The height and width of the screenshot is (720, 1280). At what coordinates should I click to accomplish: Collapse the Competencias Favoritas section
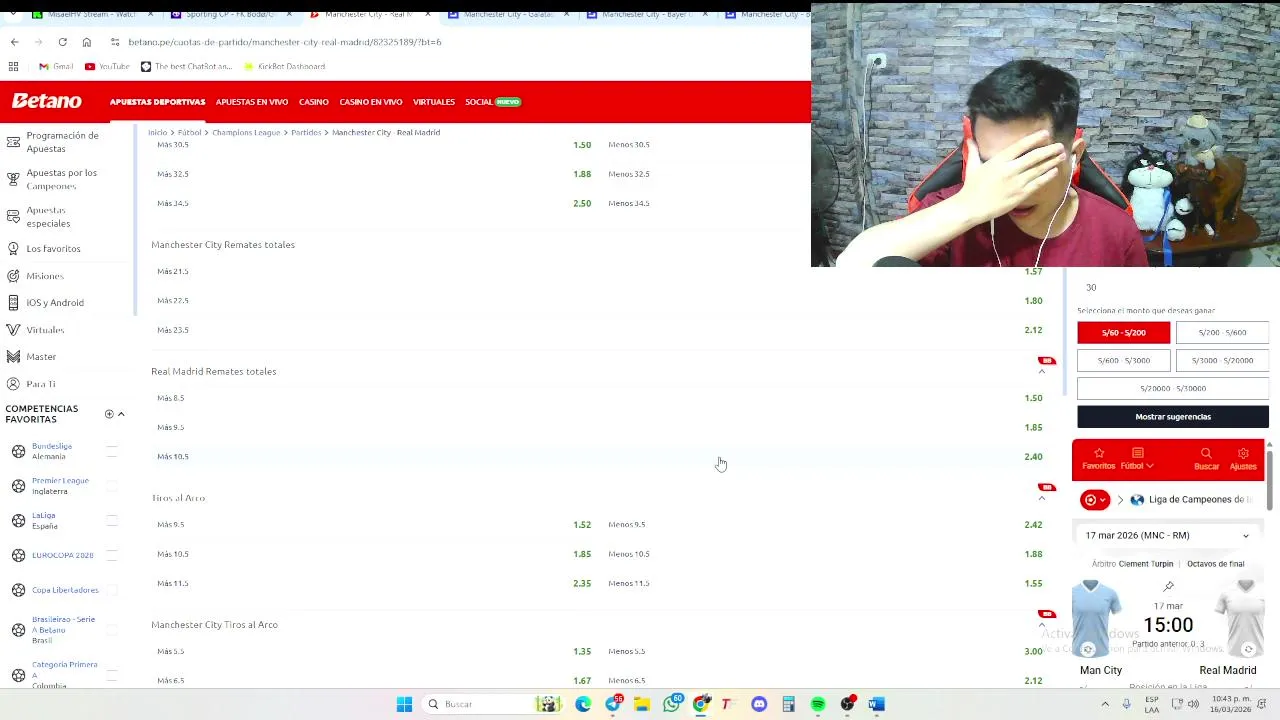(x=121, y=414)
